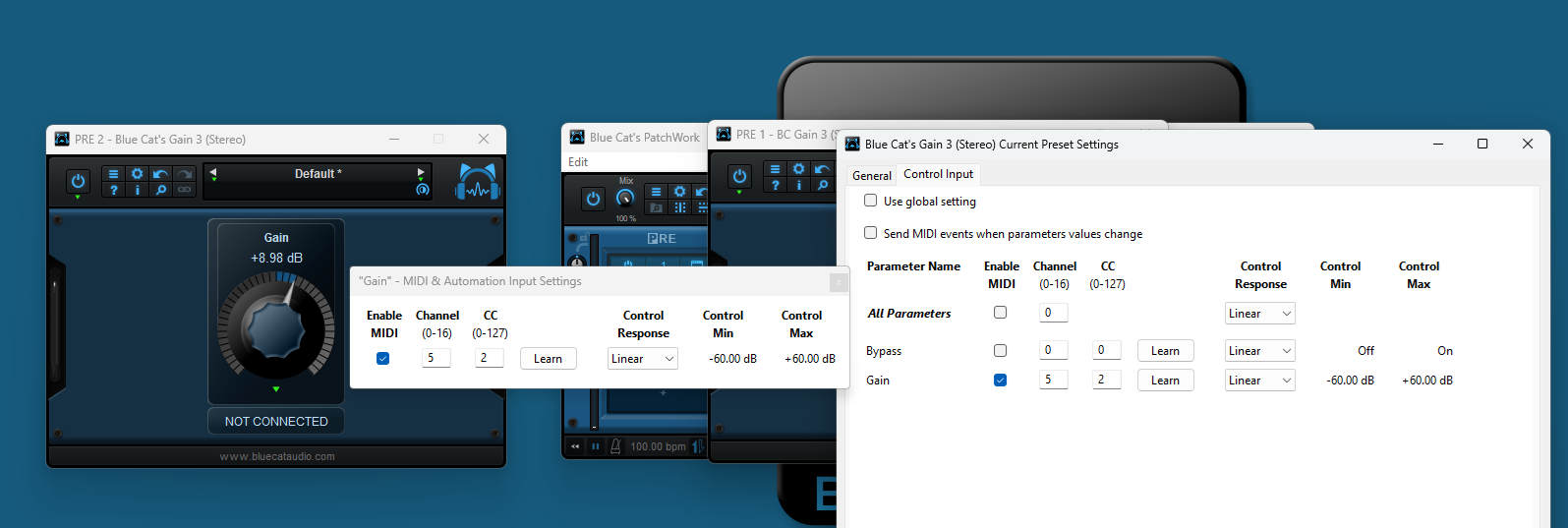Click '+60.00 dB' Control Max in Gain popup
Image resolution: width=1568 pixels, height=528 pixels.
click(810, 359)
